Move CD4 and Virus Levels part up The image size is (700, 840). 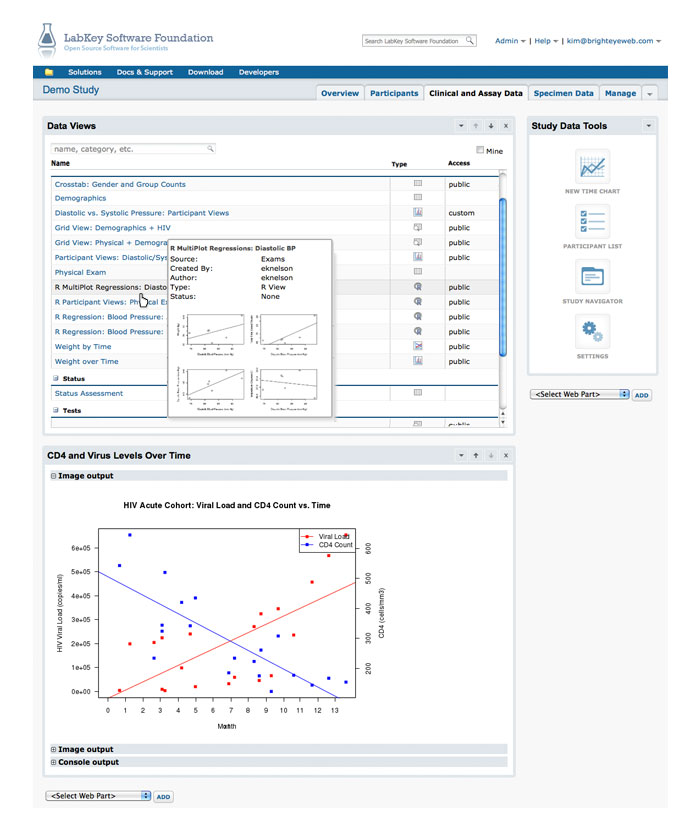(476, 455)
